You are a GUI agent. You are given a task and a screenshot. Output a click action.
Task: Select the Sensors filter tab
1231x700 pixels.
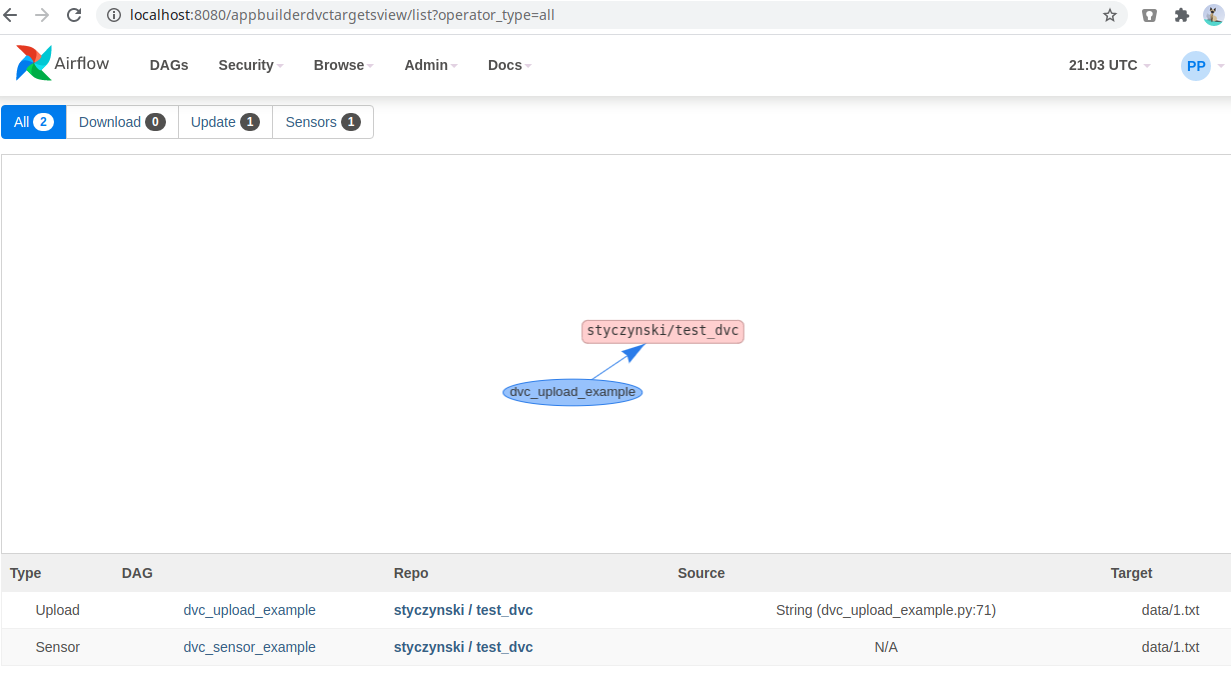coord(323,122)
